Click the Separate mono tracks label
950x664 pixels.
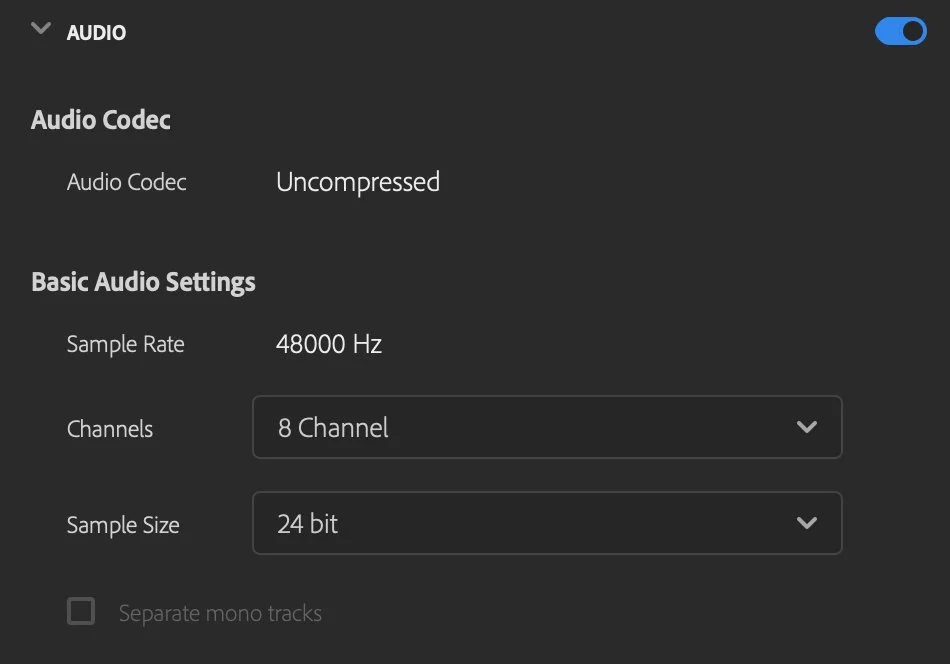[220, 613]
